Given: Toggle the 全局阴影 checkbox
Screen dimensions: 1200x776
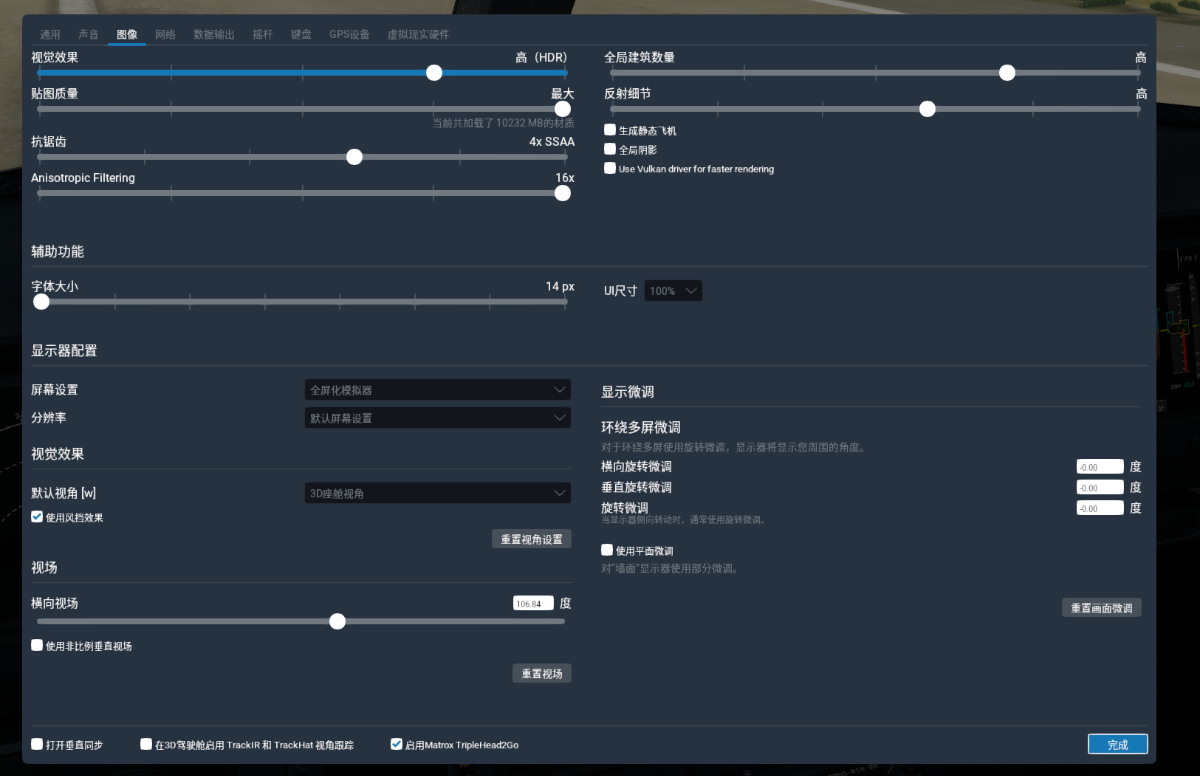Looking at the screenshot, I should (610, 149).
